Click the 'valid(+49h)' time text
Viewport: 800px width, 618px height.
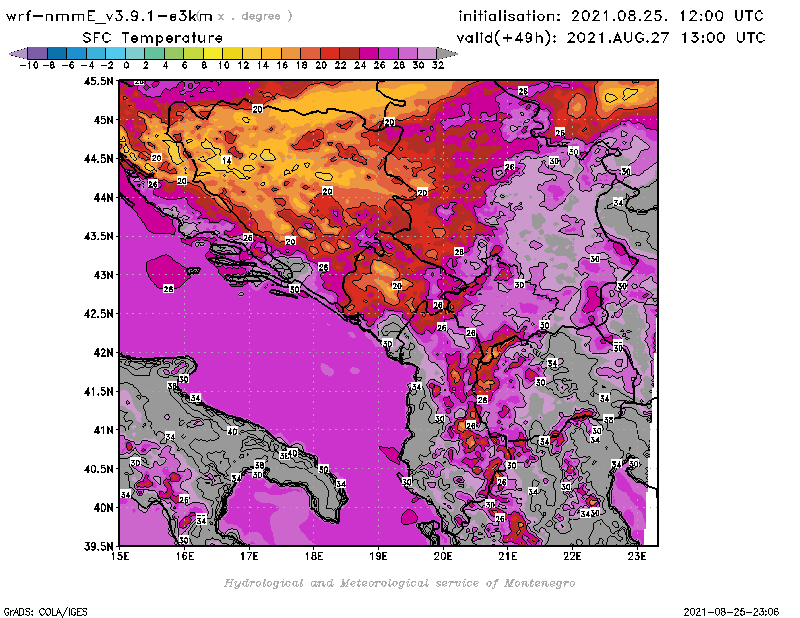611,38
